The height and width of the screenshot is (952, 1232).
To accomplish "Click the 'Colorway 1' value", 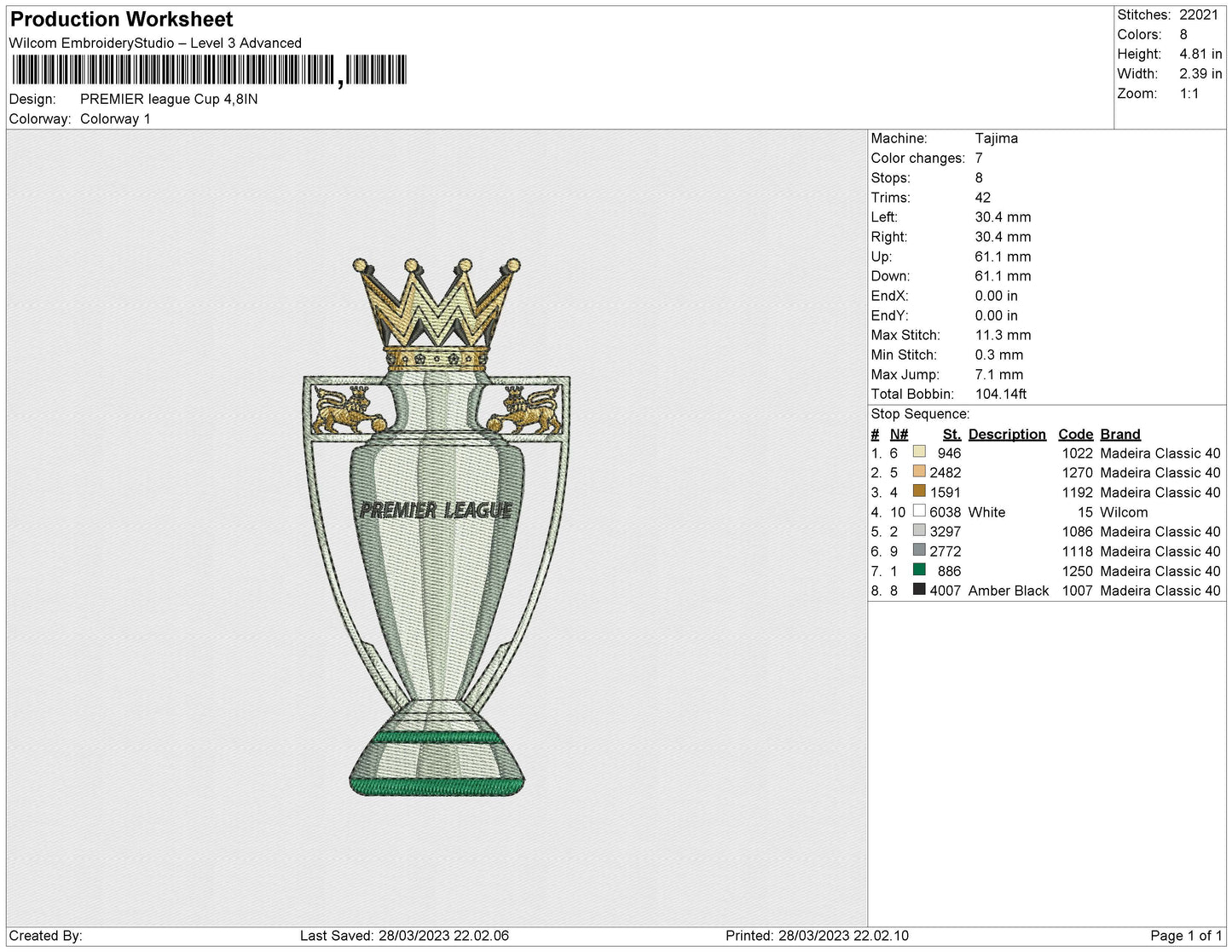I will [115, 119].
